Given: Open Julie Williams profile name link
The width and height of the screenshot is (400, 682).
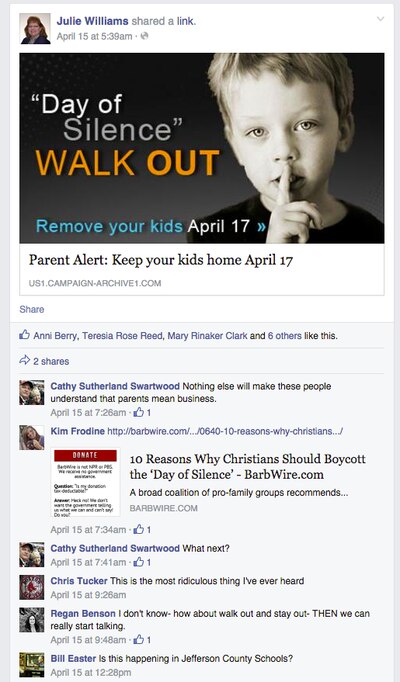Looking at the screenshot, I should click(92, 21).
